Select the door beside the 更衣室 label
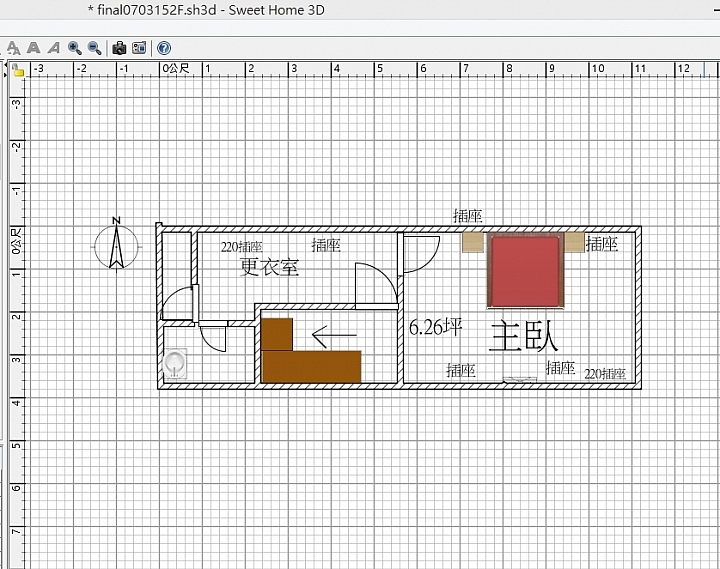Image resolution: width=720 pixels, height=569 pixels. (x=377, y=285)
